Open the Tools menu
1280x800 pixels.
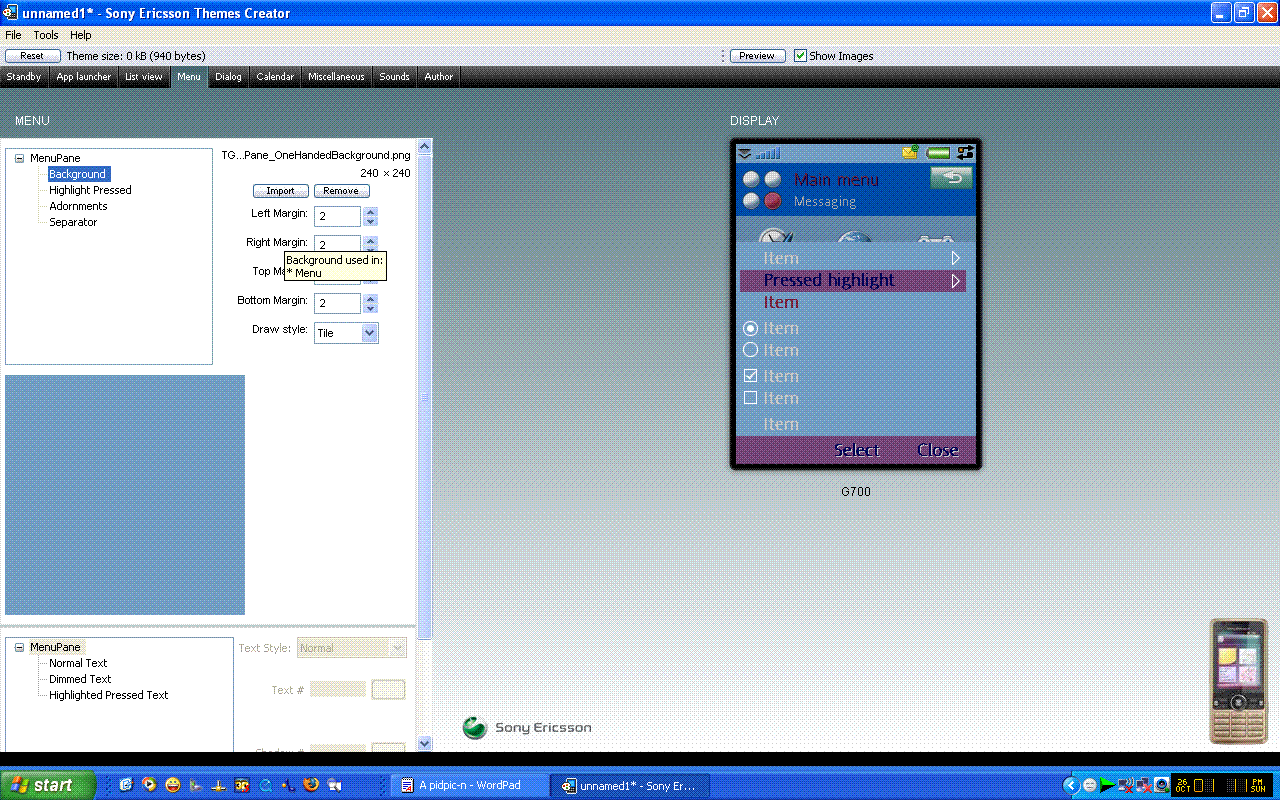click(x=46, y=35)
